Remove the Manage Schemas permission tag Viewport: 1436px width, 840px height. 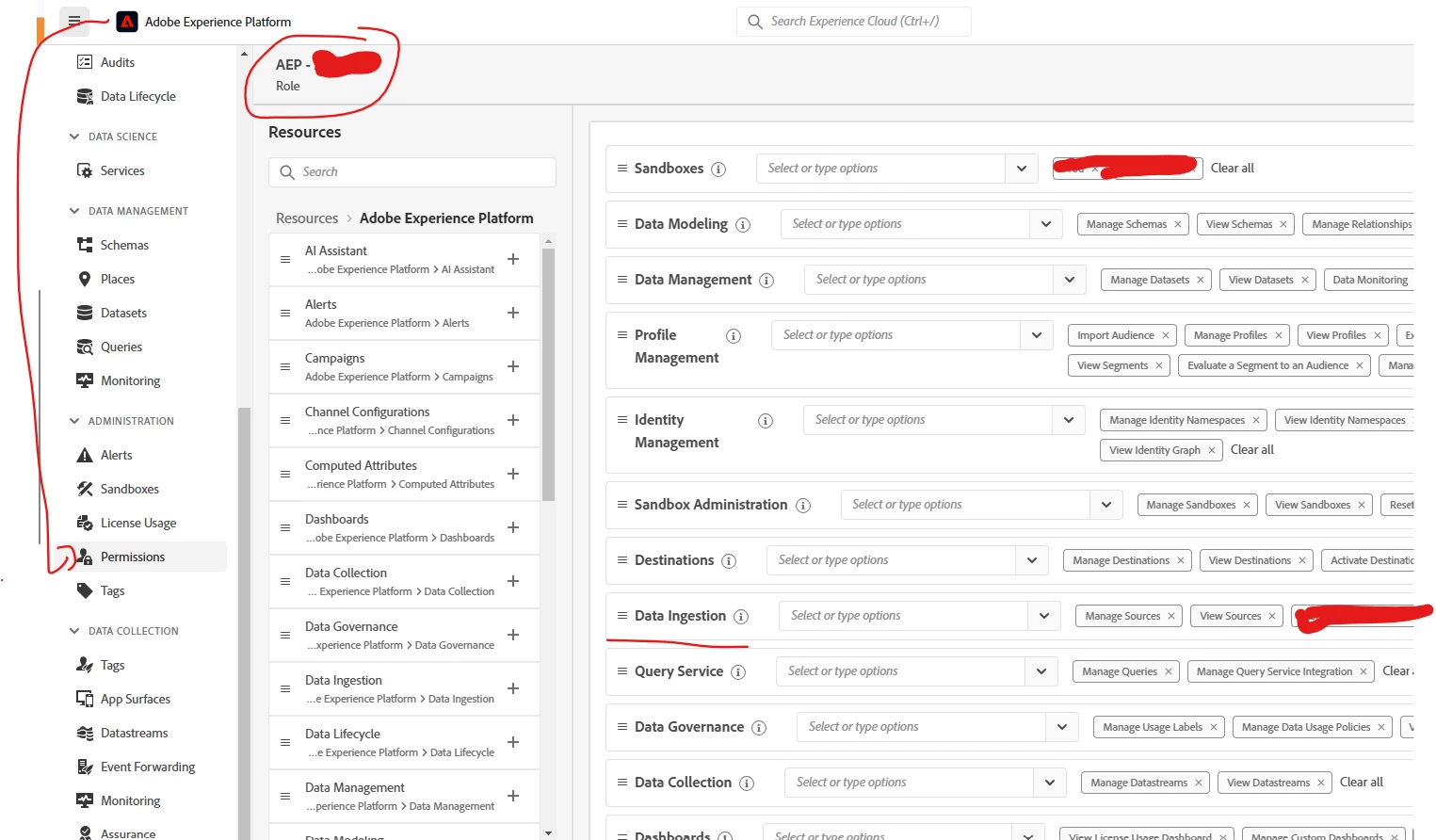pos(1177,224)
